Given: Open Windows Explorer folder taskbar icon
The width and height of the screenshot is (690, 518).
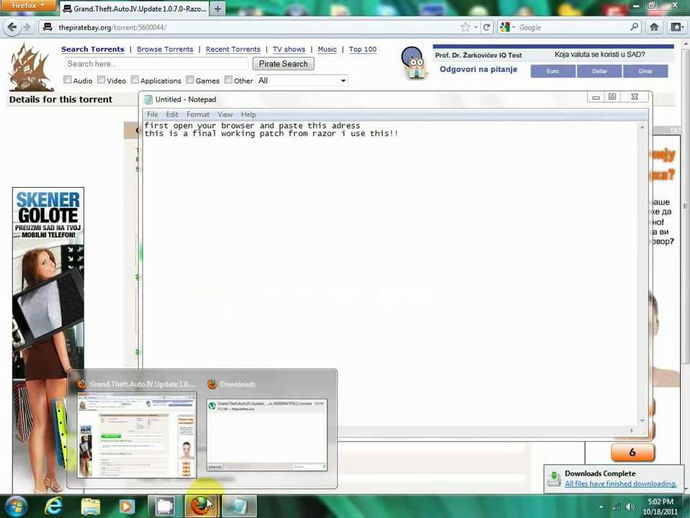Looking at the screenshot, I should coord(90,506).
